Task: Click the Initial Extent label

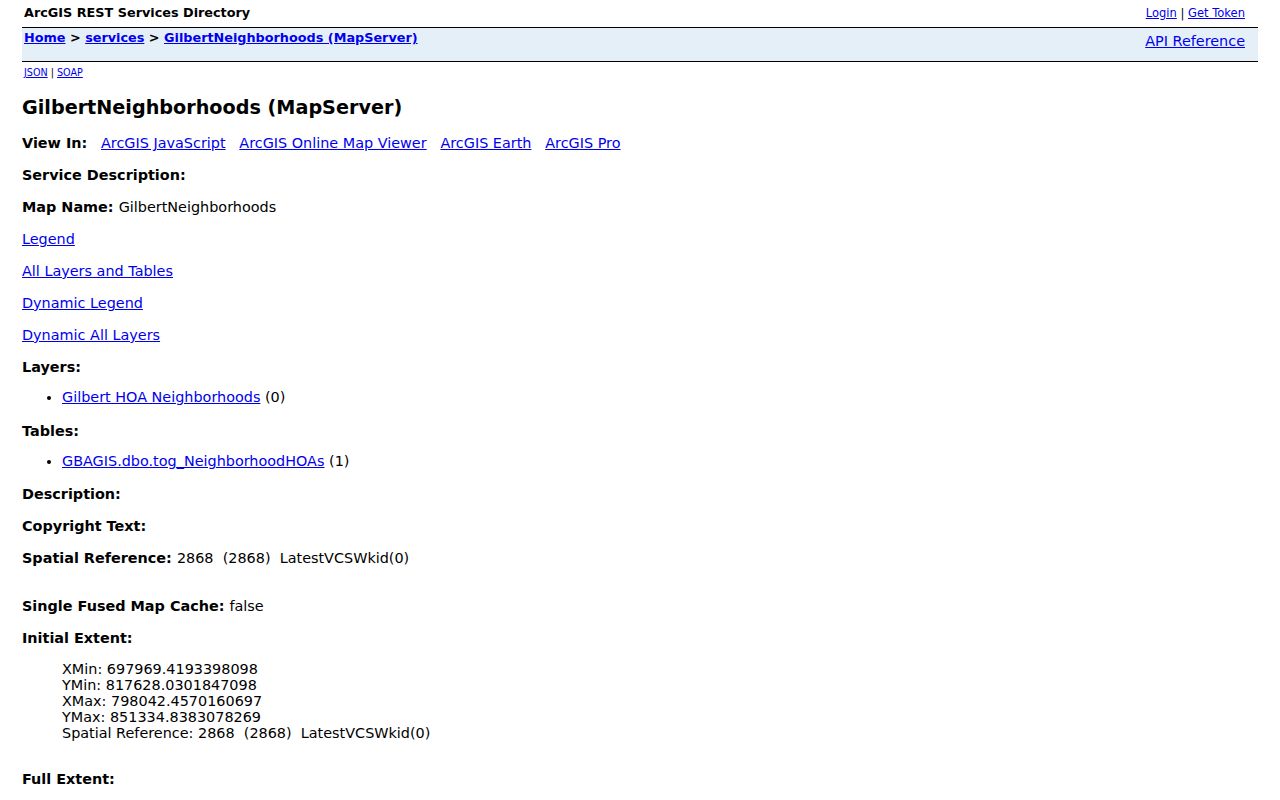Action: (77, 638)
